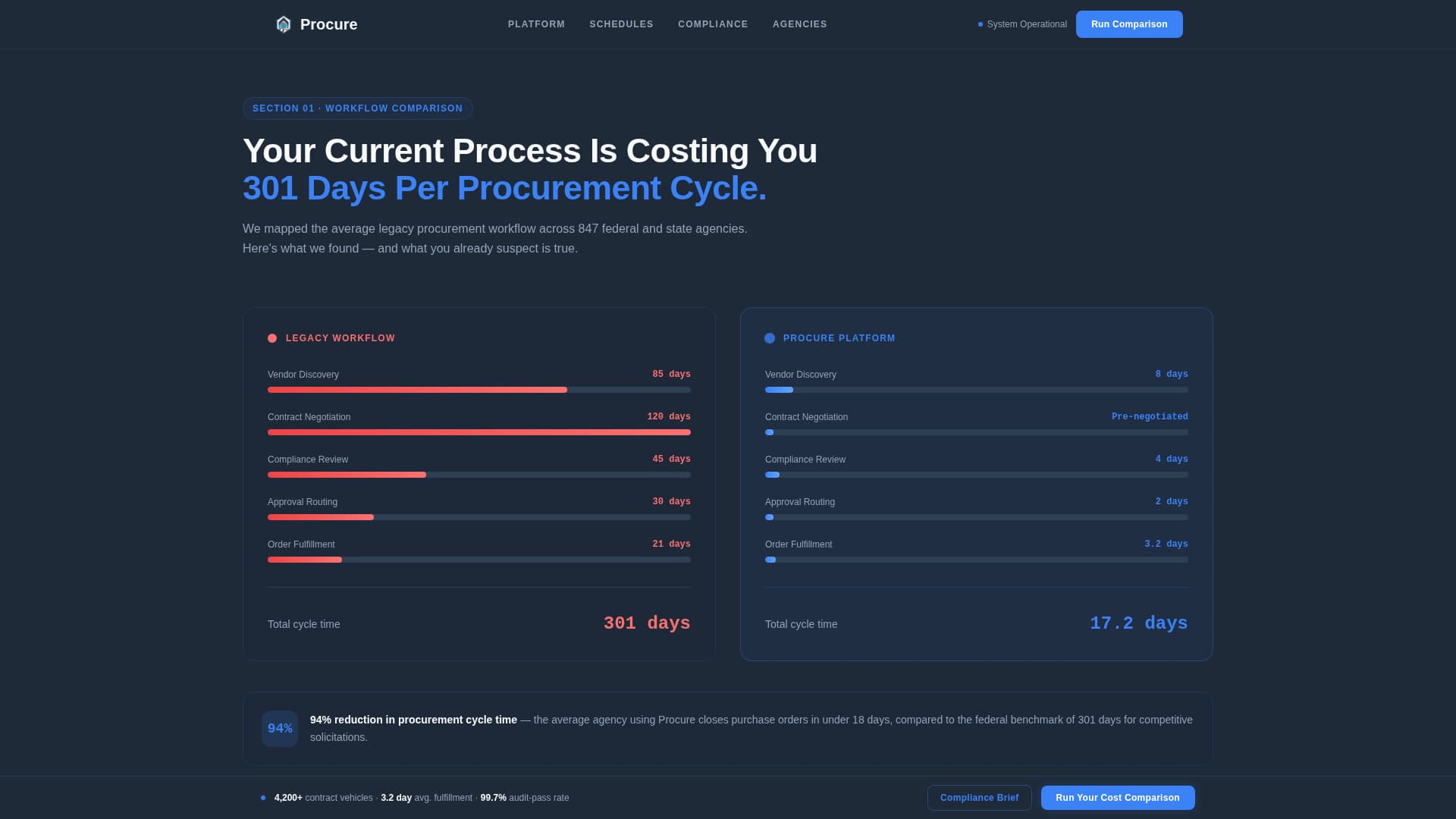Image resolution: width=1456 pixels, height=819 pixels.
Task: Open the Compliance nav item
Action: click(x=713, y=24)
